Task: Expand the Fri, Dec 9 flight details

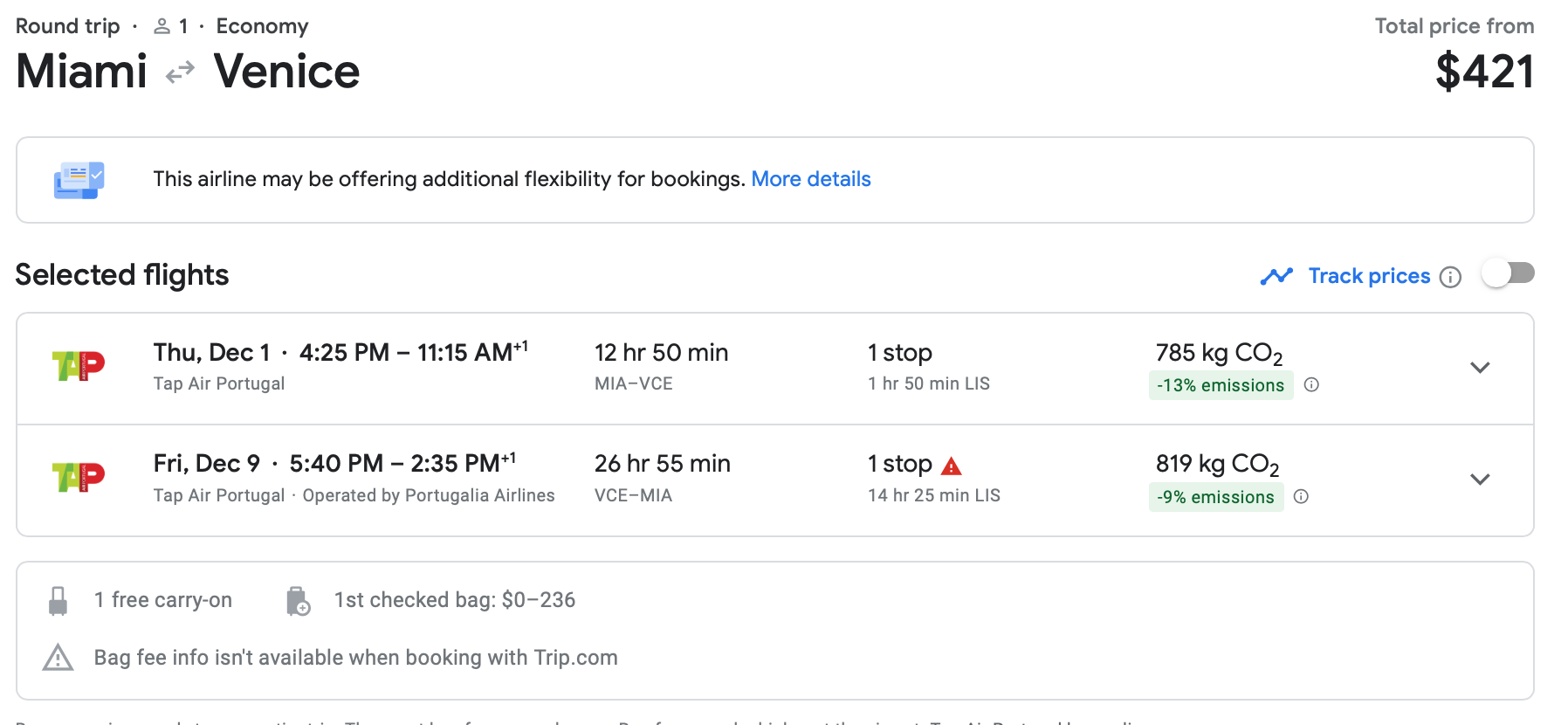Action: [1480, 480]
